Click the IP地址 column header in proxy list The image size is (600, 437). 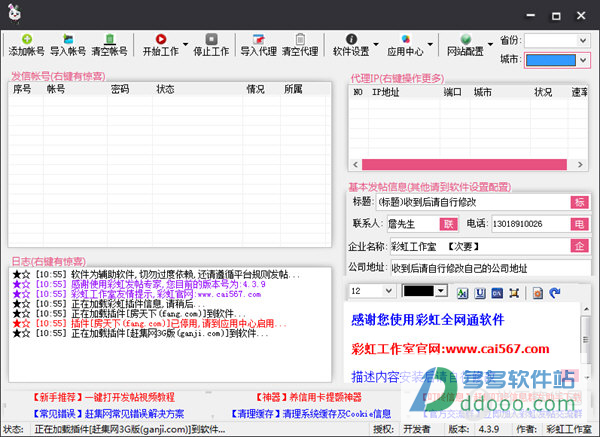[386, 92]
